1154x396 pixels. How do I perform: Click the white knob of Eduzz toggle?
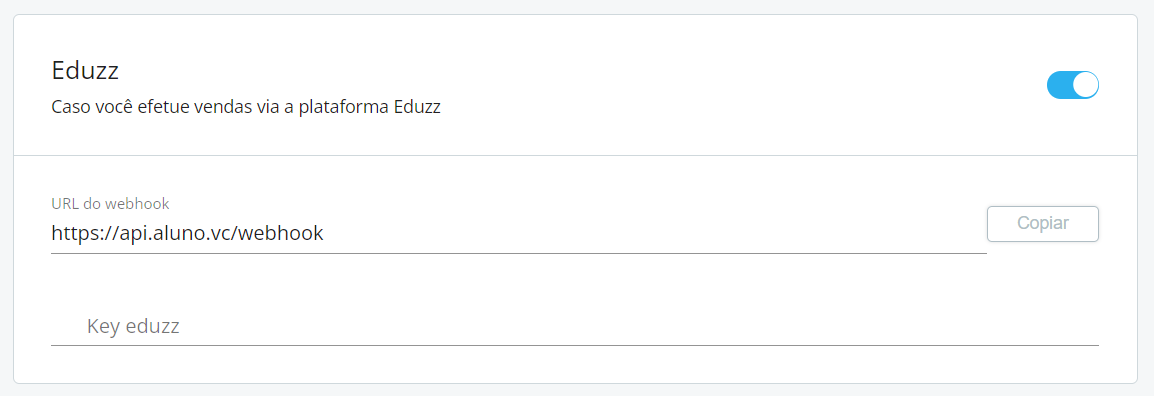[1085, 85]
